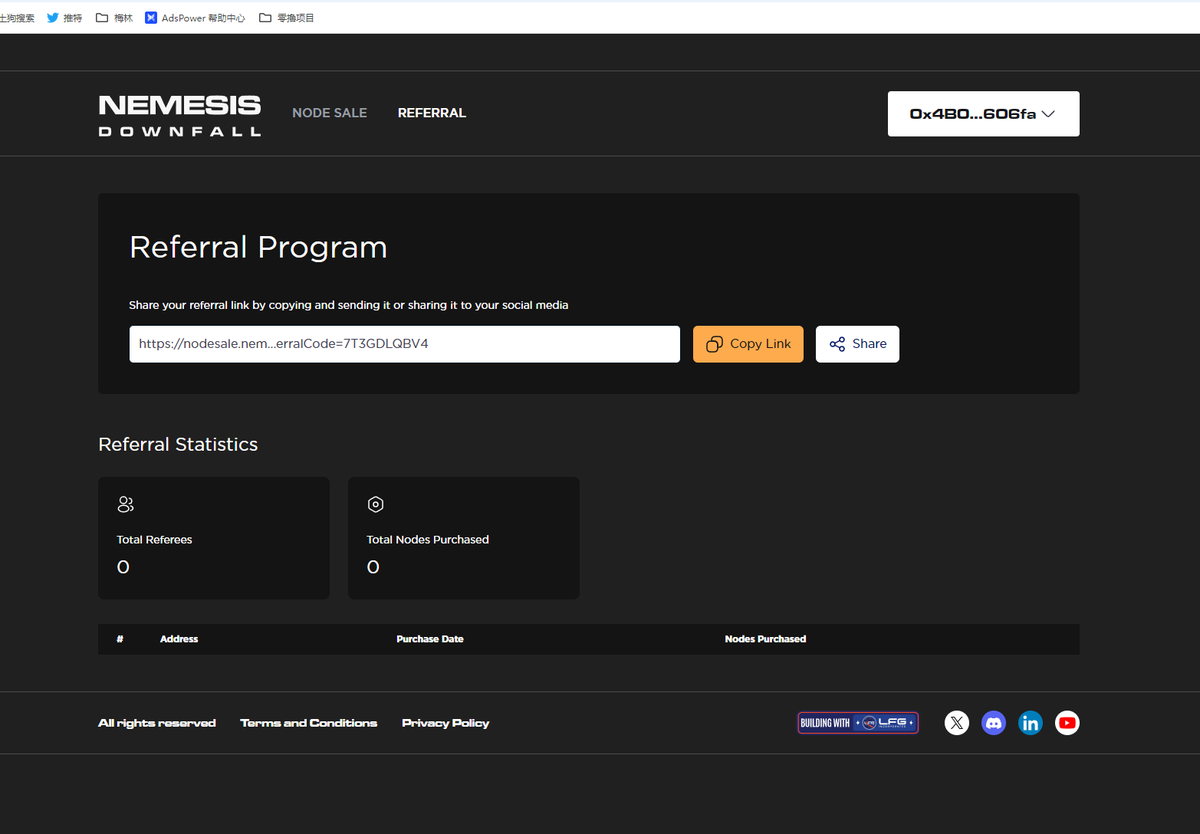Screen dimensions: 1200x834
Task: Click the Share button
Action: (x=857, y=344)
